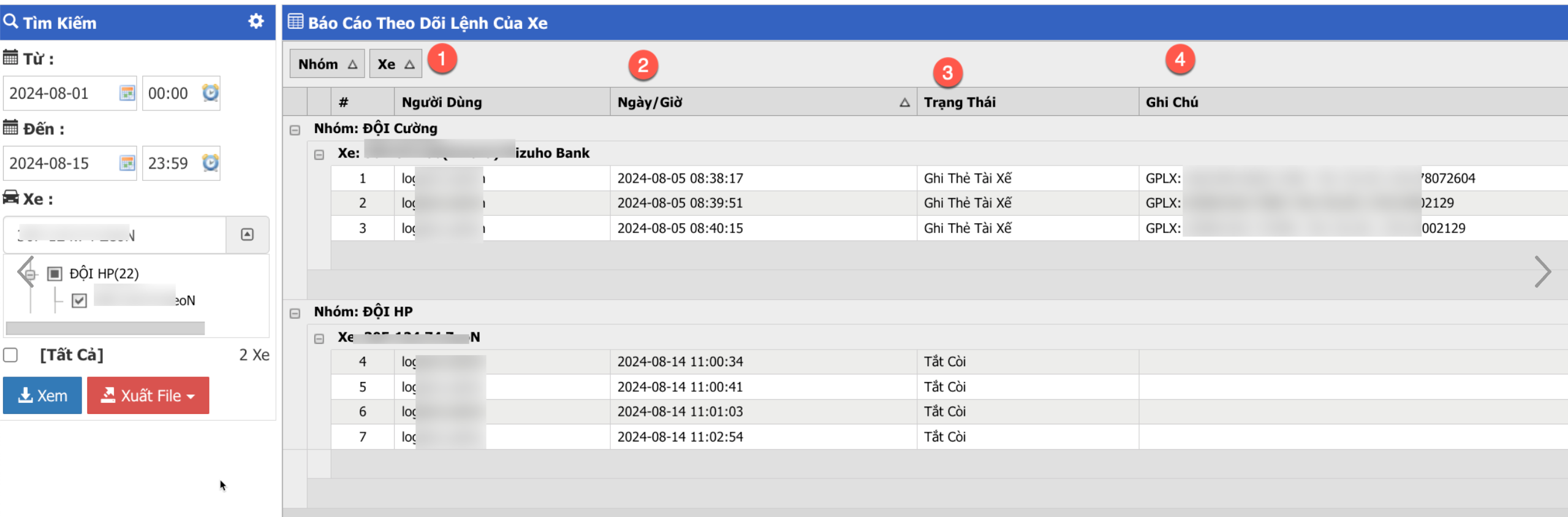Click the vehicle tree horizontal scrollbar
This screenshot has width=1568, height=517.
point(105,328)
